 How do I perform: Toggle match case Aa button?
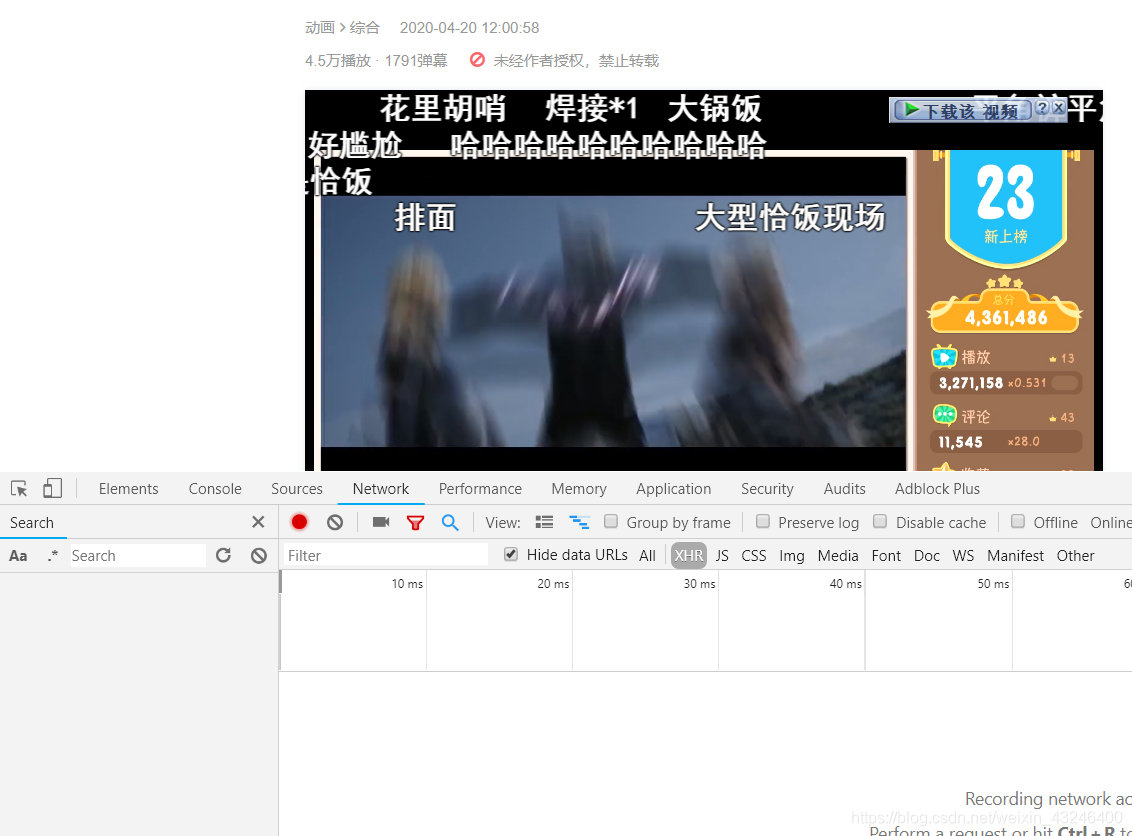point(18,556)
